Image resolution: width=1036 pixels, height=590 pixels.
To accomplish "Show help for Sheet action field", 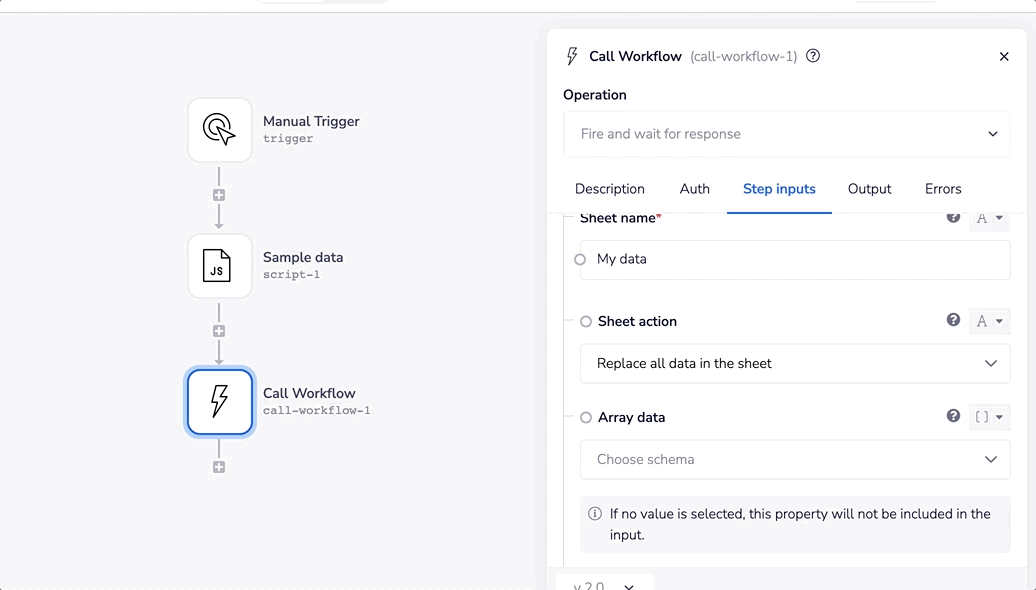I will [953, 320].
